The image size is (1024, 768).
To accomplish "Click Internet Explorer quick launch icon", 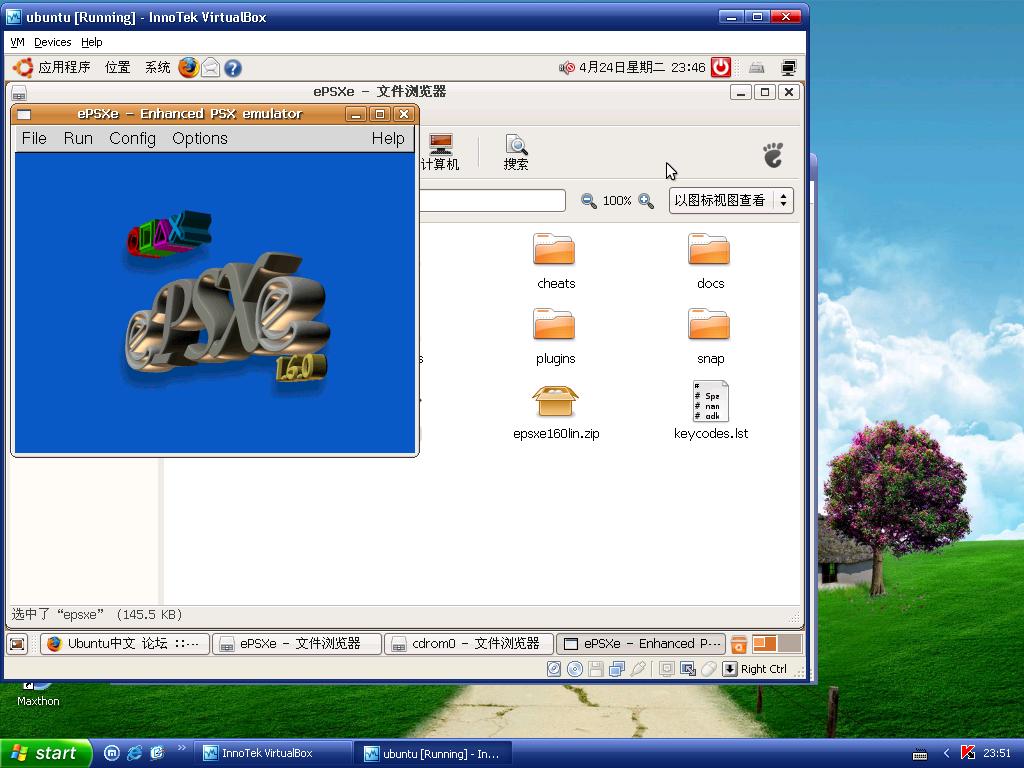I will (135, 753).
